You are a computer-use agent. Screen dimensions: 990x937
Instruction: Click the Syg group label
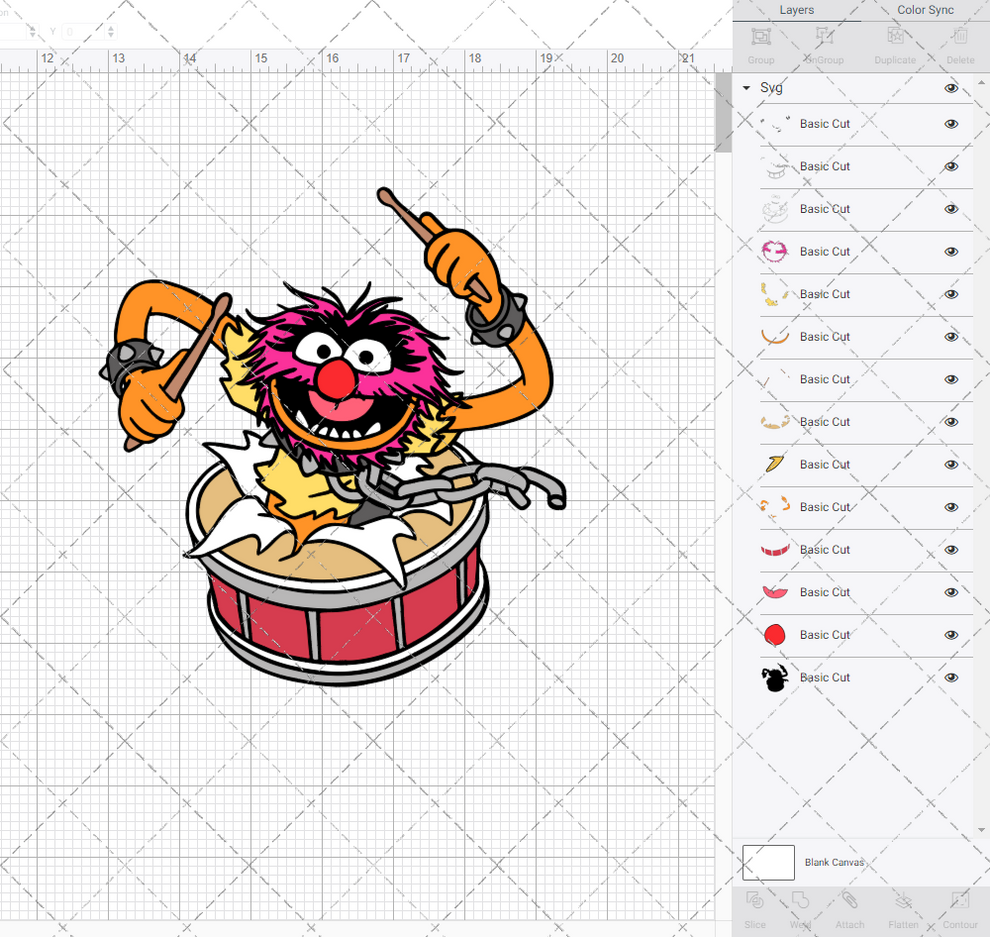tap(771, 88)
